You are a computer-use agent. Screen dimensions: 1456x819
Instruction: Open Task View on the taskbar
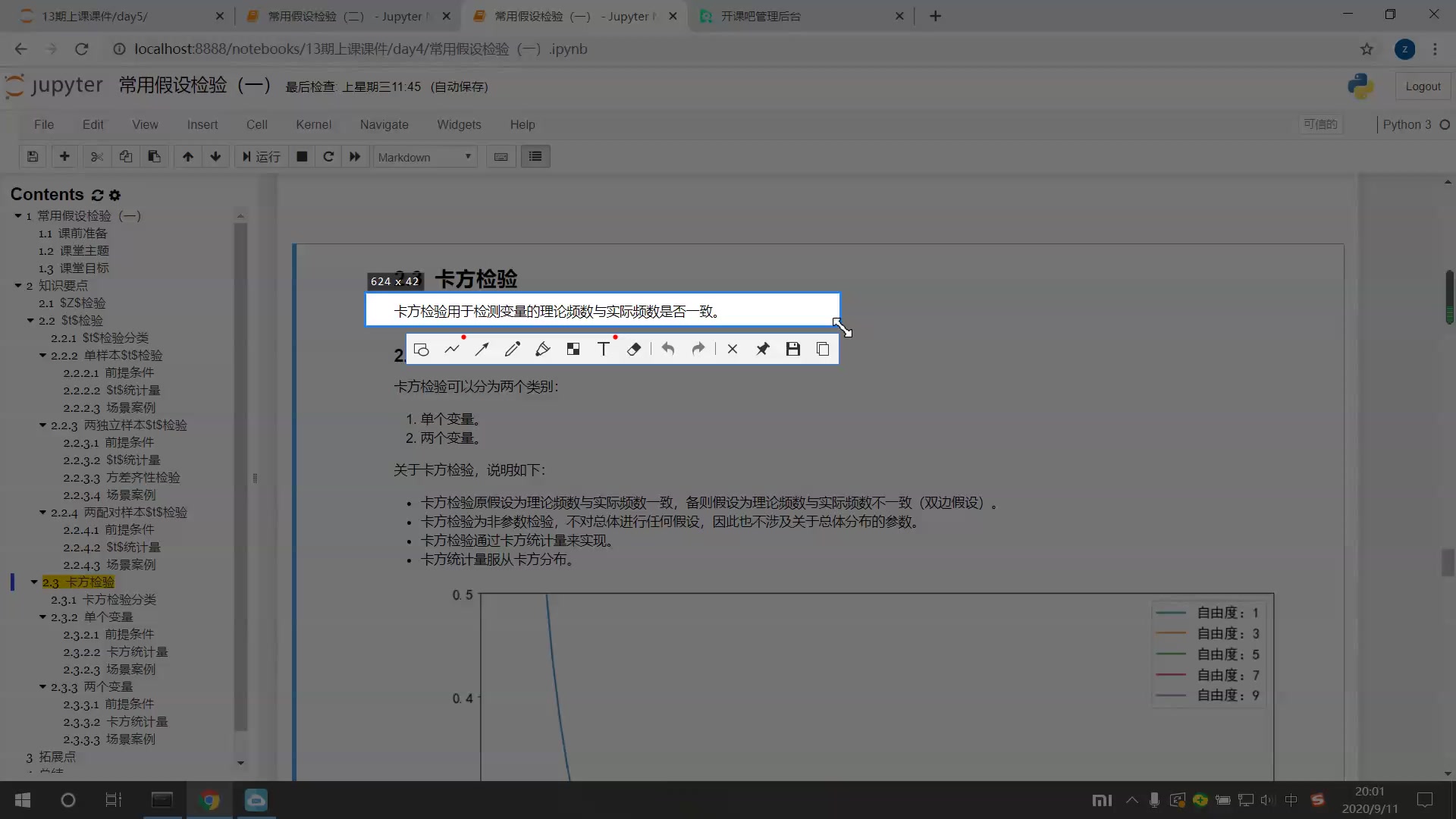click(x=114, y=800)
